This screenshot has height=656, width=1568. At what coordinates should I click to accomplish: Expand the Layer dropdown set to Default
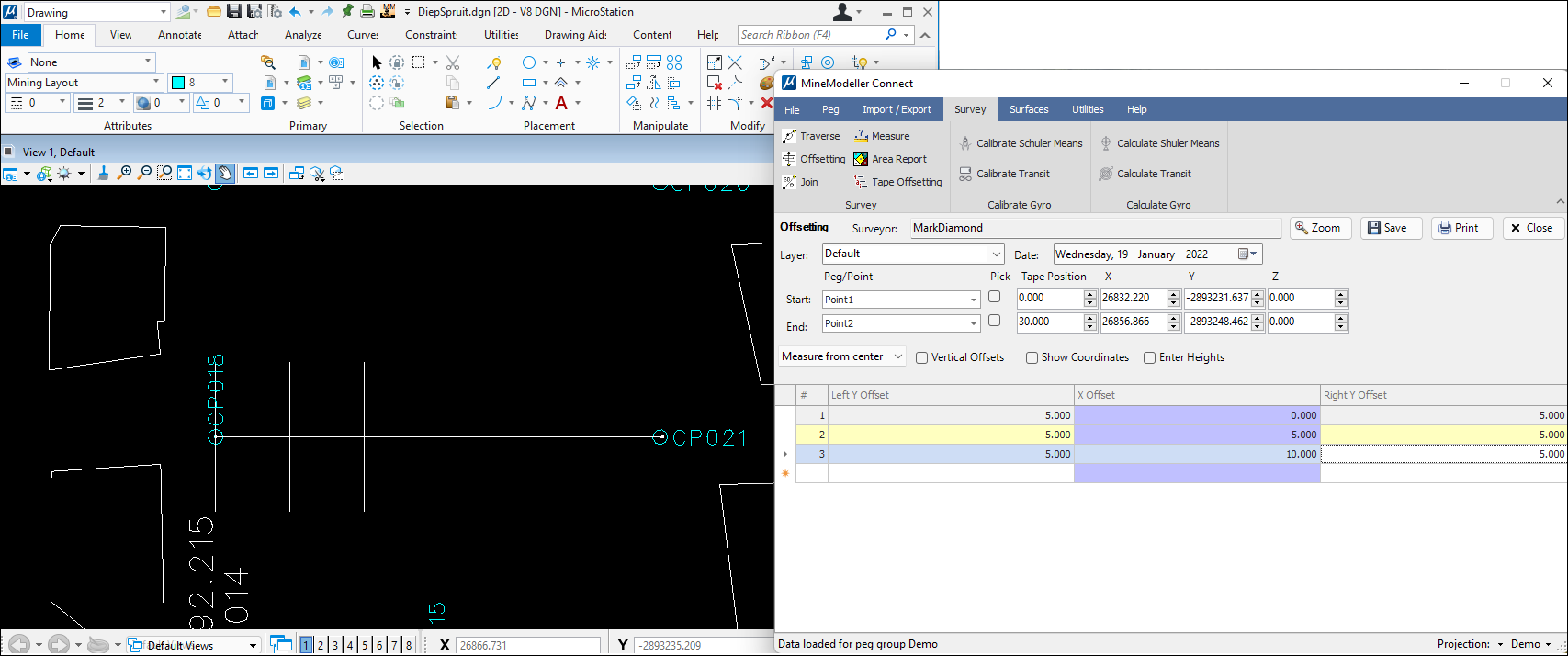click(x=996, y=254)
